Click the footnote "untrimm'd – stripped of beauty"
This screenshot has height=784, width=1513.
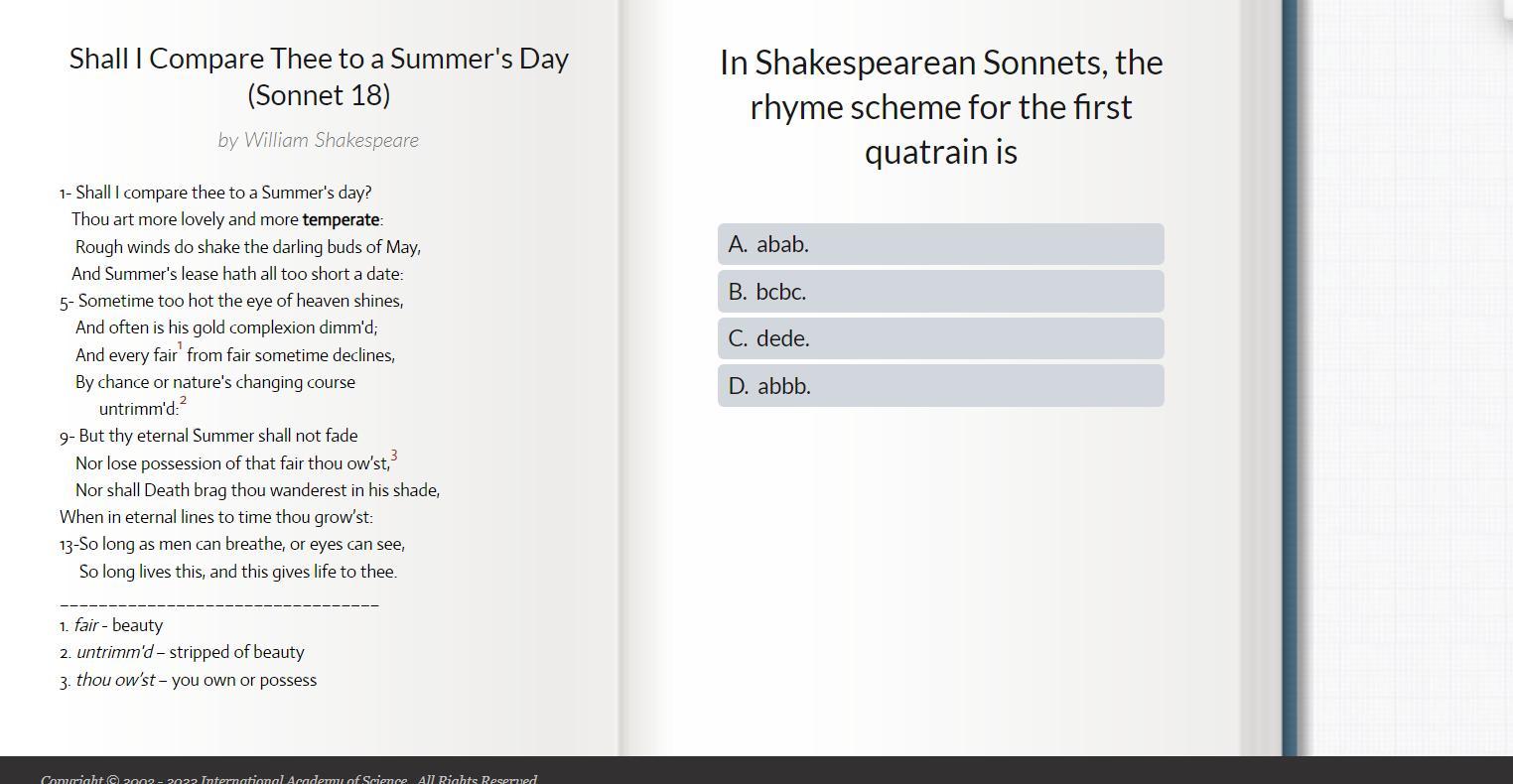click(182, 653)
